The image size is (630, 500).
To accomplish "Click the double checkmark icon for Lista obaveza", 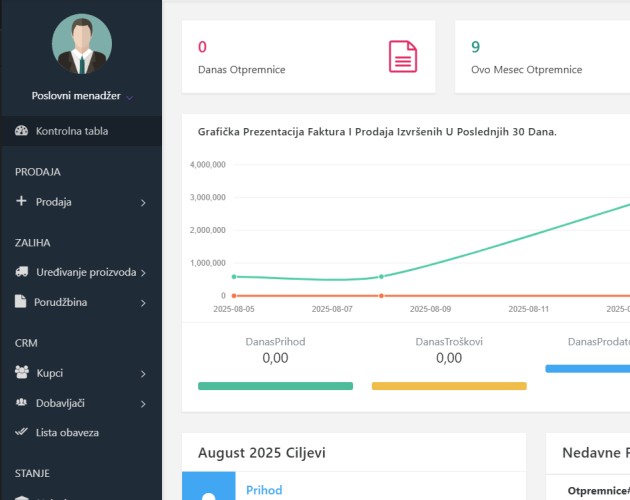I will pyautogui.click(x=21, y=432).
